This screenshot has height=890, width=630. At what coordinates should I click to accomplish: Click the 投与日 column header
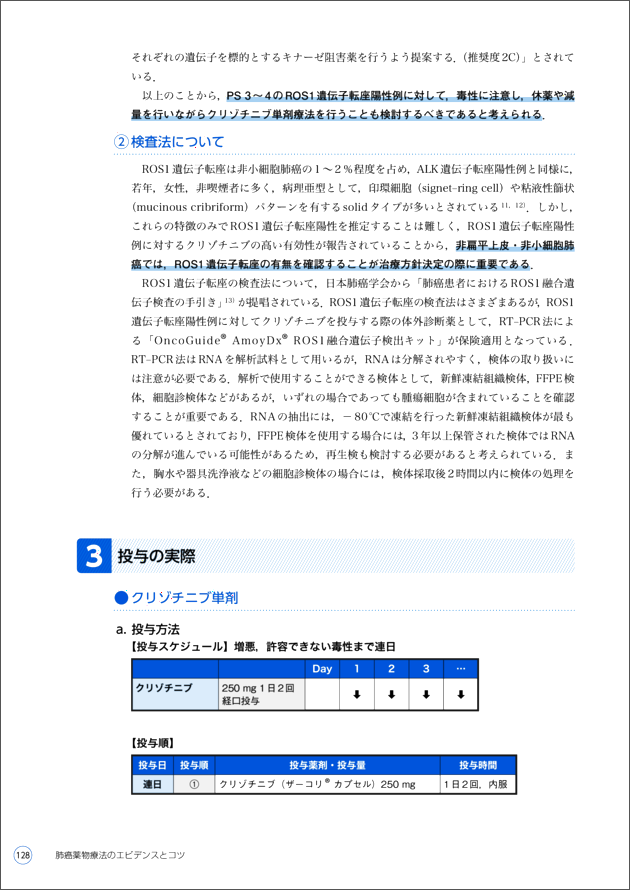152,765
